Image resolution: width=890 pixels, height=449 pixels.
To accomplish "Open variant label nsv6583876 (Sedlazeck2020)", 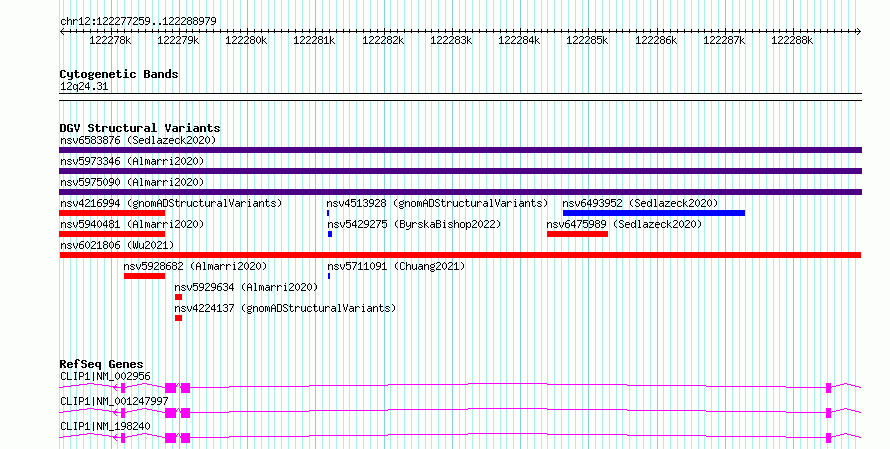I will pos(138,140).
